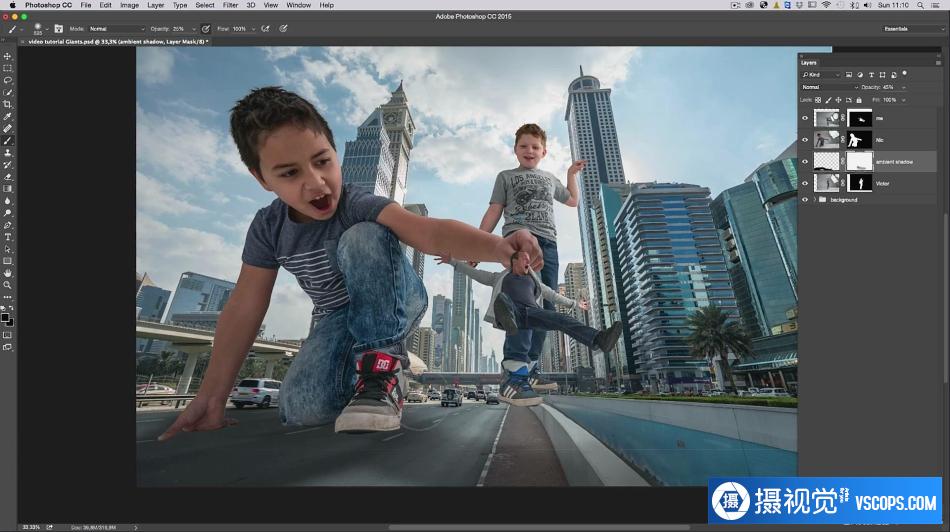Toggle visibility of the Victor layer
Viewport: 950px width, 532px height.
coord(805,183)
